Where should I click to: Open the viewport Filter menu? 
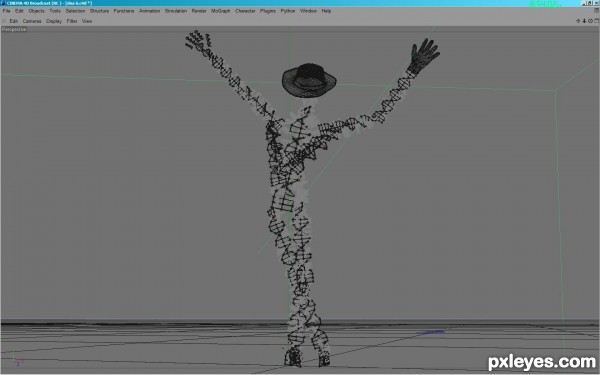[x=72, y=21]
